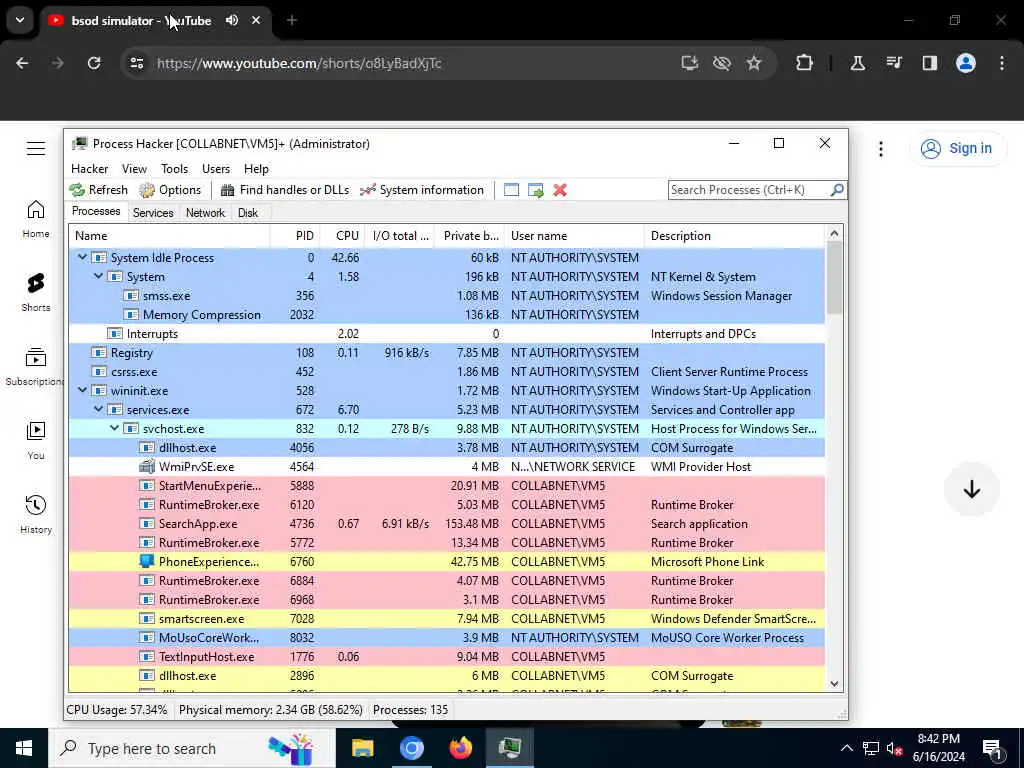Open the browser side panel icon
Viewport: 1024px width, 768px height.
pyautogui.click(x=930, y=63)
